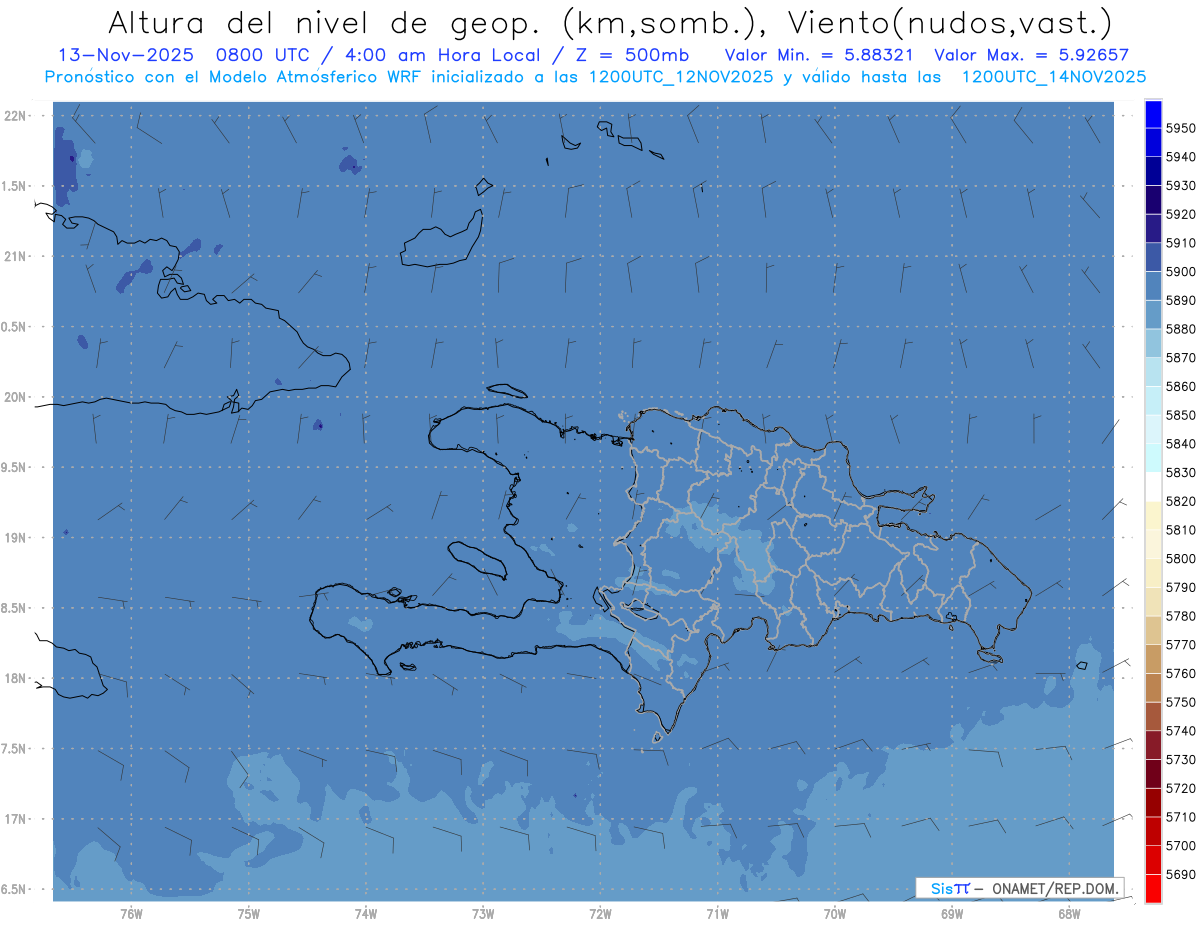
Task: Click the 'SisΠ - ONAMET/REP.DOM.' label box
Action: (x=1019, y=888)
